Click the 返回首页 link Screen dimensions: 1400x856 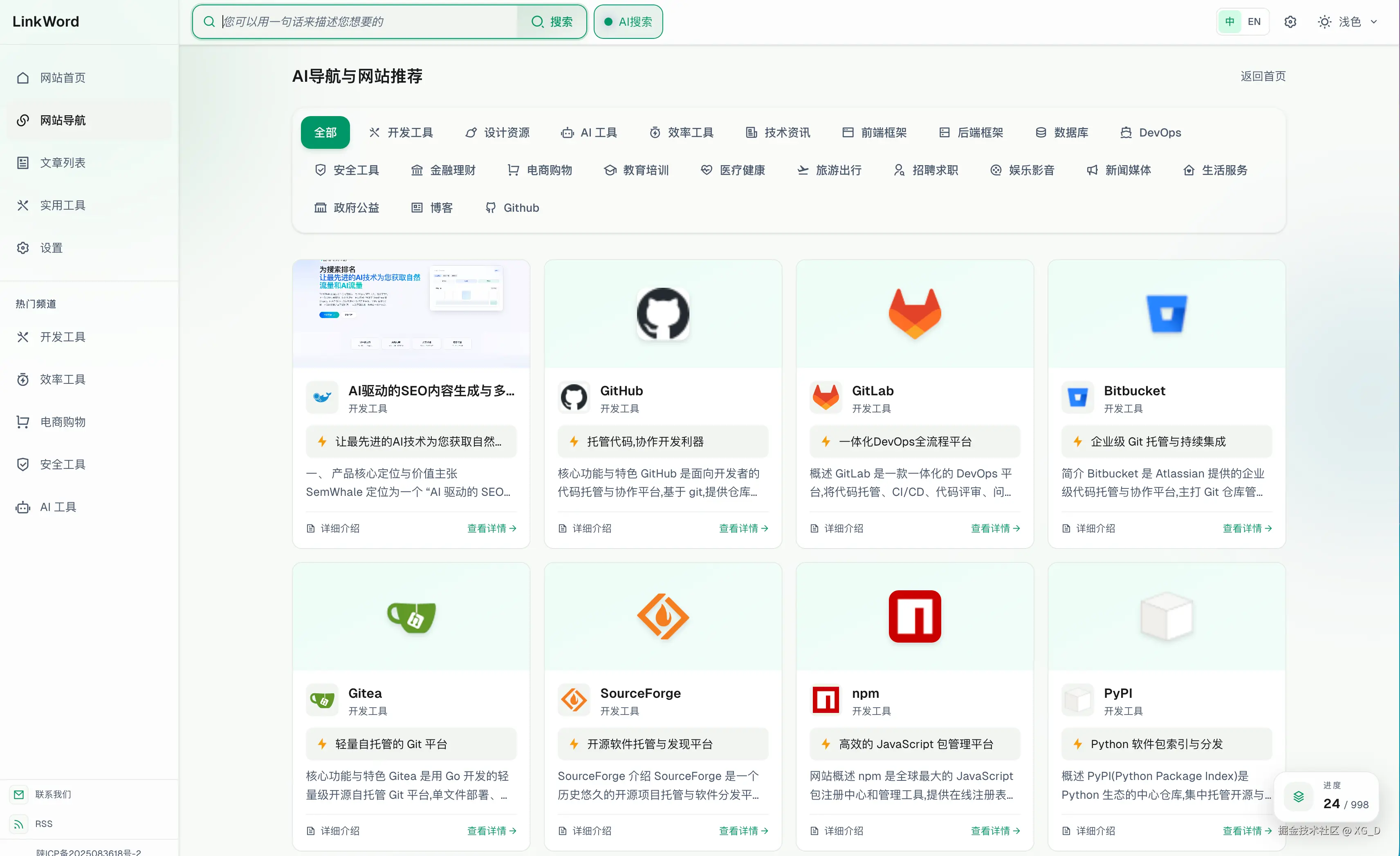[x=1263, y=76]
